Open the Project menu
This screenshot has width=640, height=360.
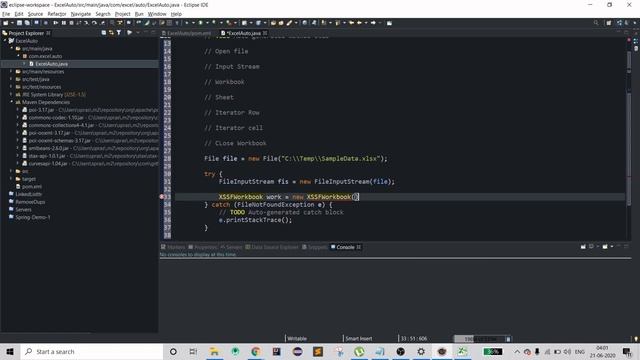[122, 14]
